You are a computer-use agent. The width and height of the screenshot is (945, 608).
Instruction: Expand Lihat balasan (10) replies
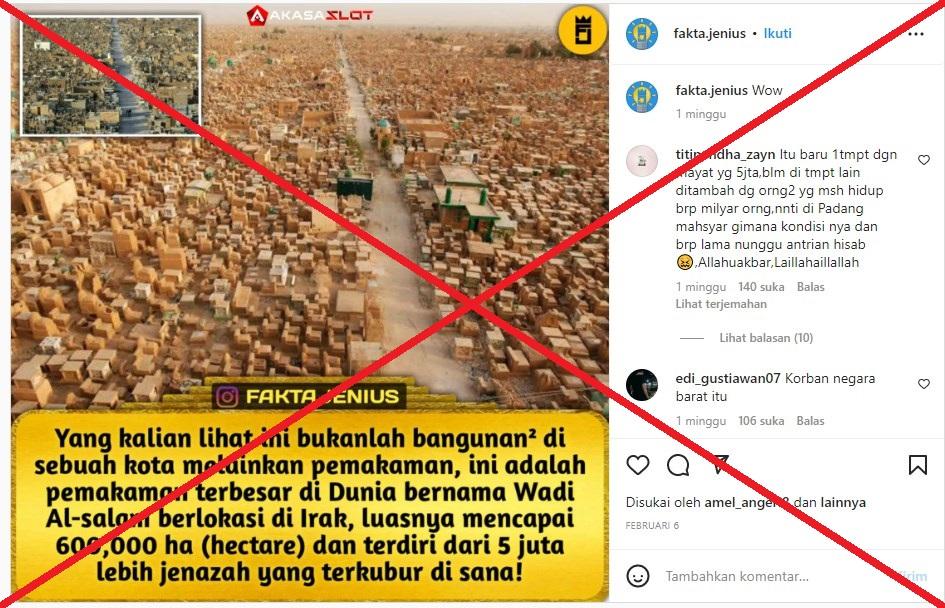tap(766, 338)
